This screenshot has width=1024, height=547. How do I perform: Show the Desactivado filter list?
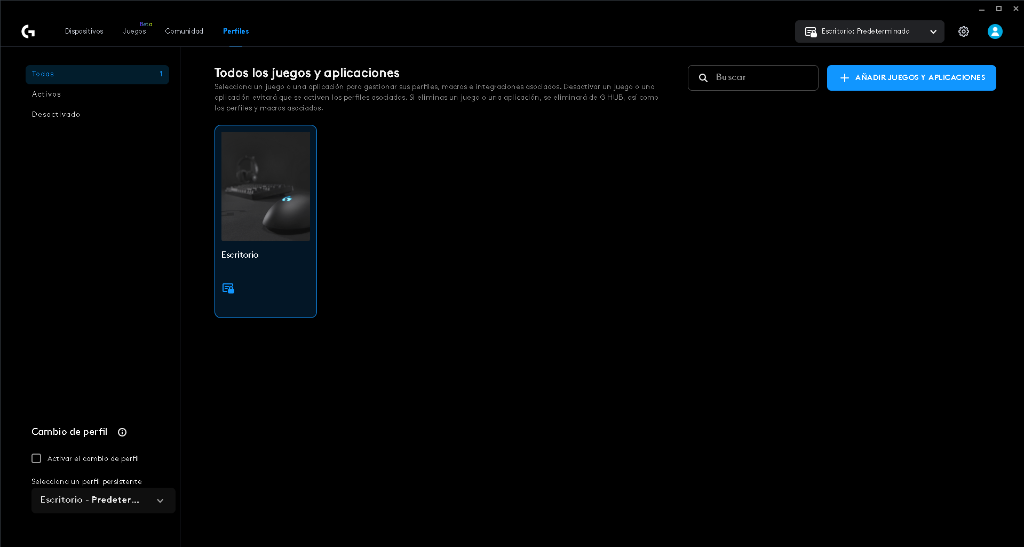(56, 114)
